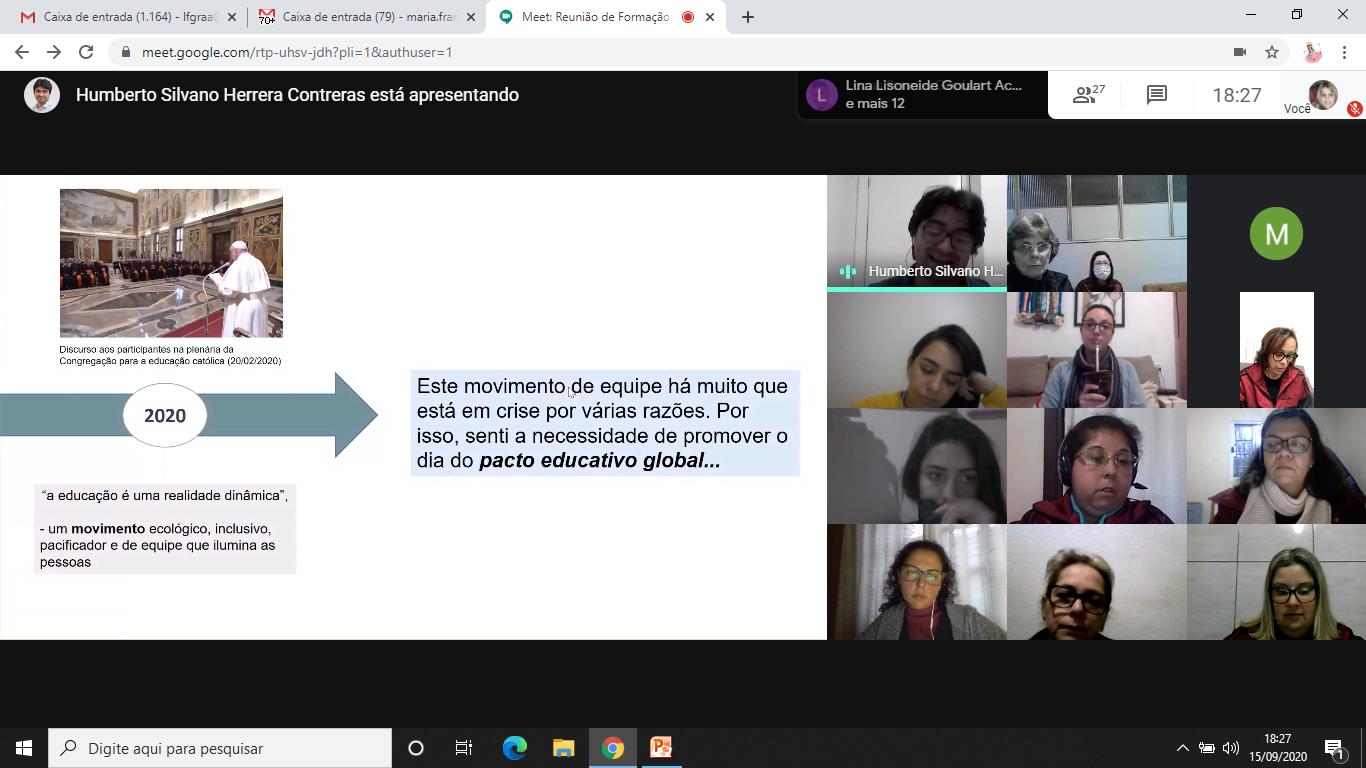Open the Chrome profile avatar

click(x=1313, y=52)
